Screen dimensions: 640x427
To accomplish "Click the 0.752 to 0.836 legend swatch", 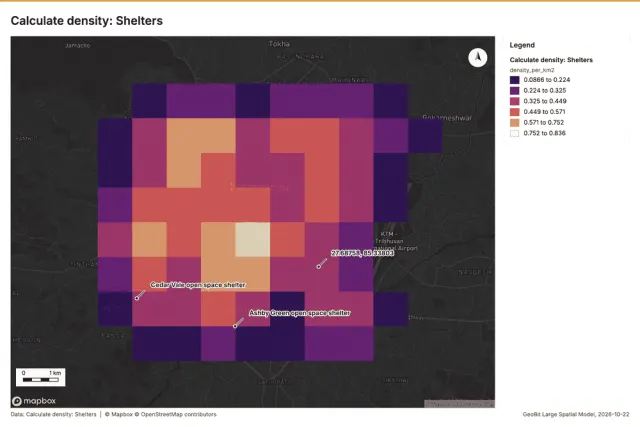I will (x=514, y=133).
